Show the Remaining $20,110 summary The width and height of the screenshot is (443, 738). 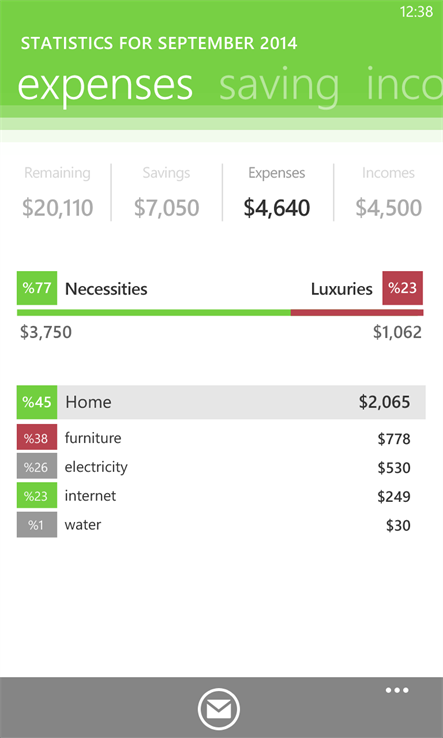[57, 193]
